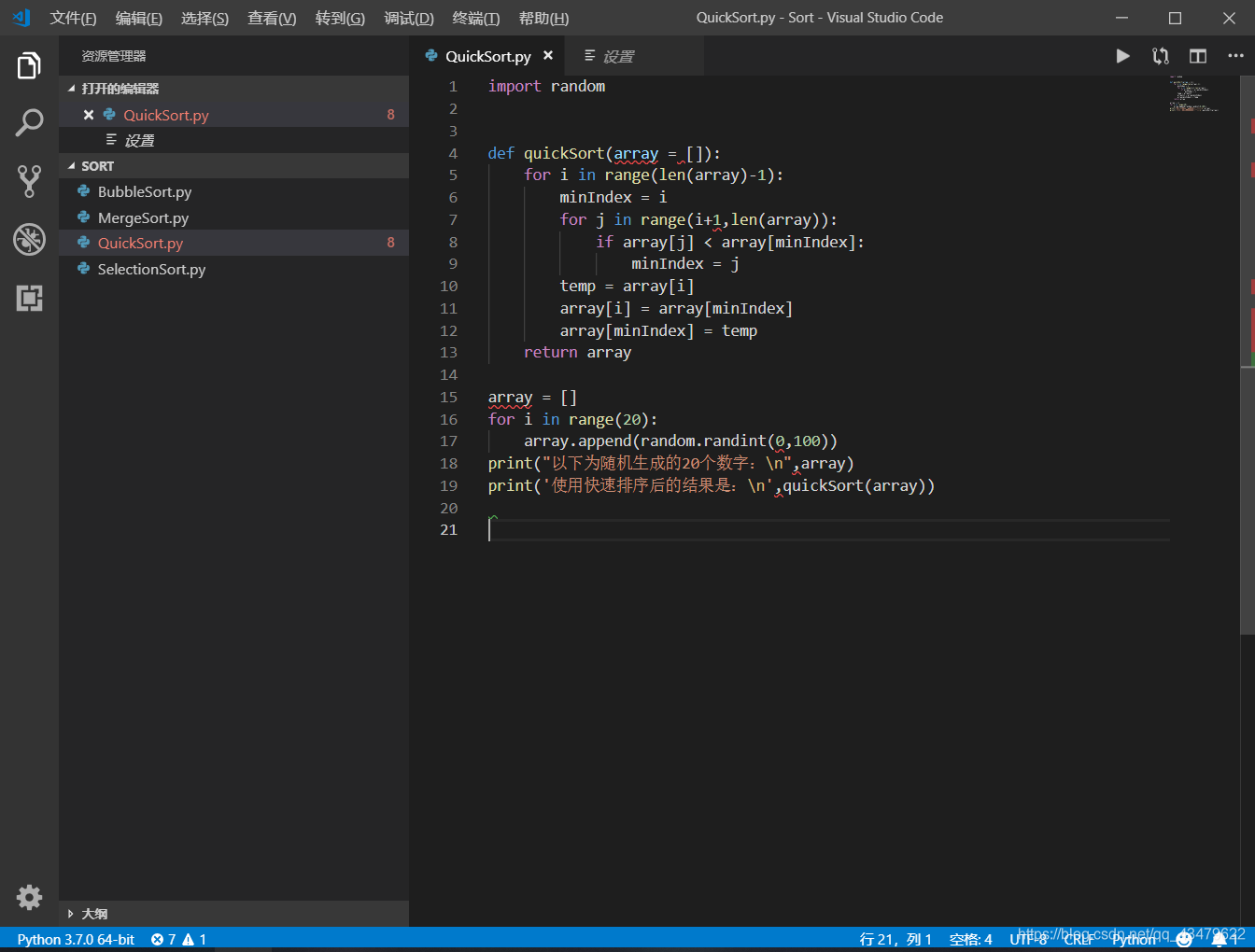1255x952 pixels.
Task: Click the Python file icon beside MergeSort.py
Action: (84, 217)
